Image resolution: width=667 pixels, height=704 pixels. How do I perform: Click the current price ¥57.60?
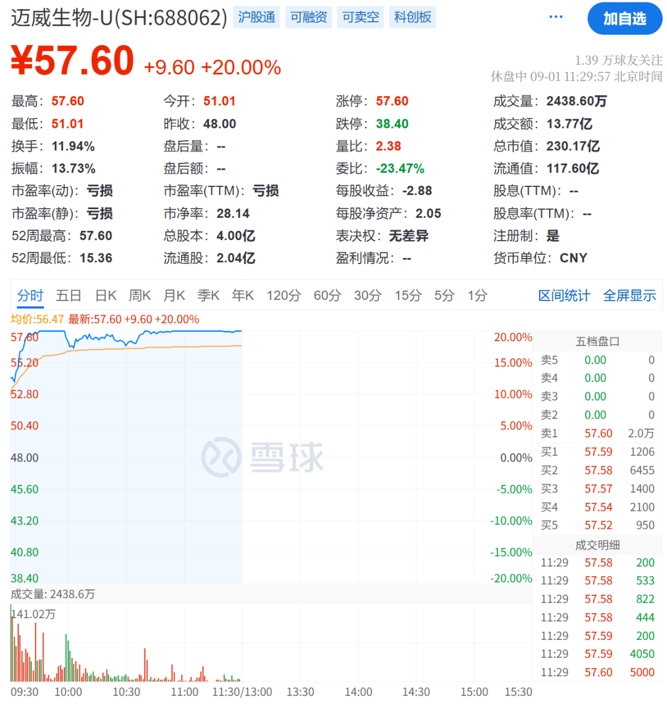[x=73, y=61]
